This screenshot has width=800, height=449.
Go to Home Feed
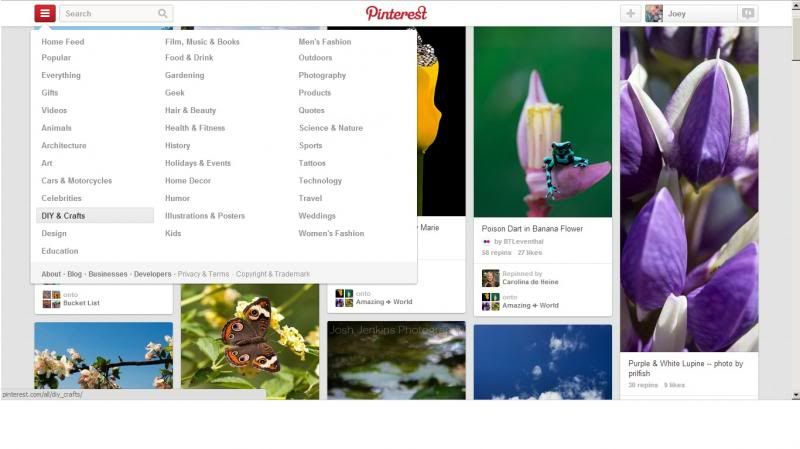click(63, 42)
